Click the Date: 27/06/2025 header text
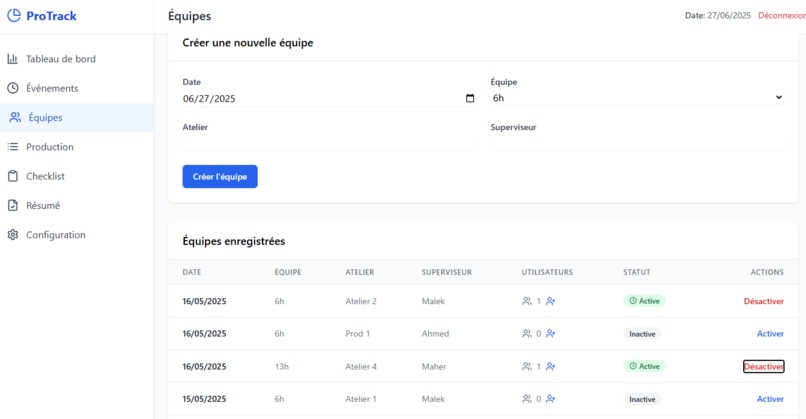This screenshot has width=806, height=419. tap(718, 15)
